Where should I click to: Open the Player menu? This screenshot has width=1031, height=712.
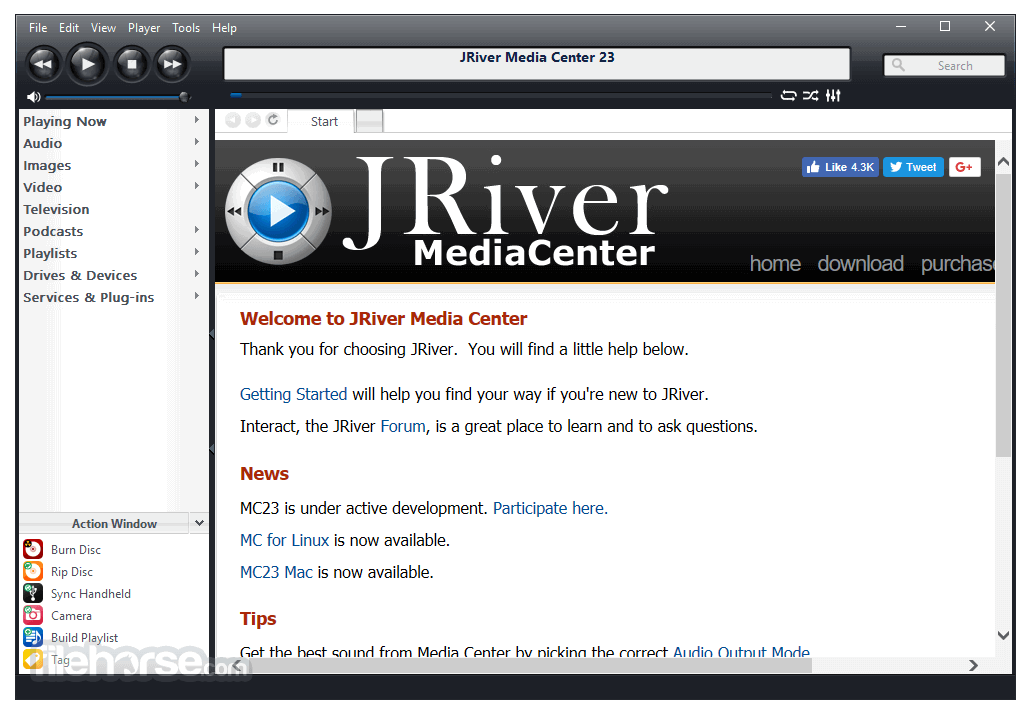point(143,27)
